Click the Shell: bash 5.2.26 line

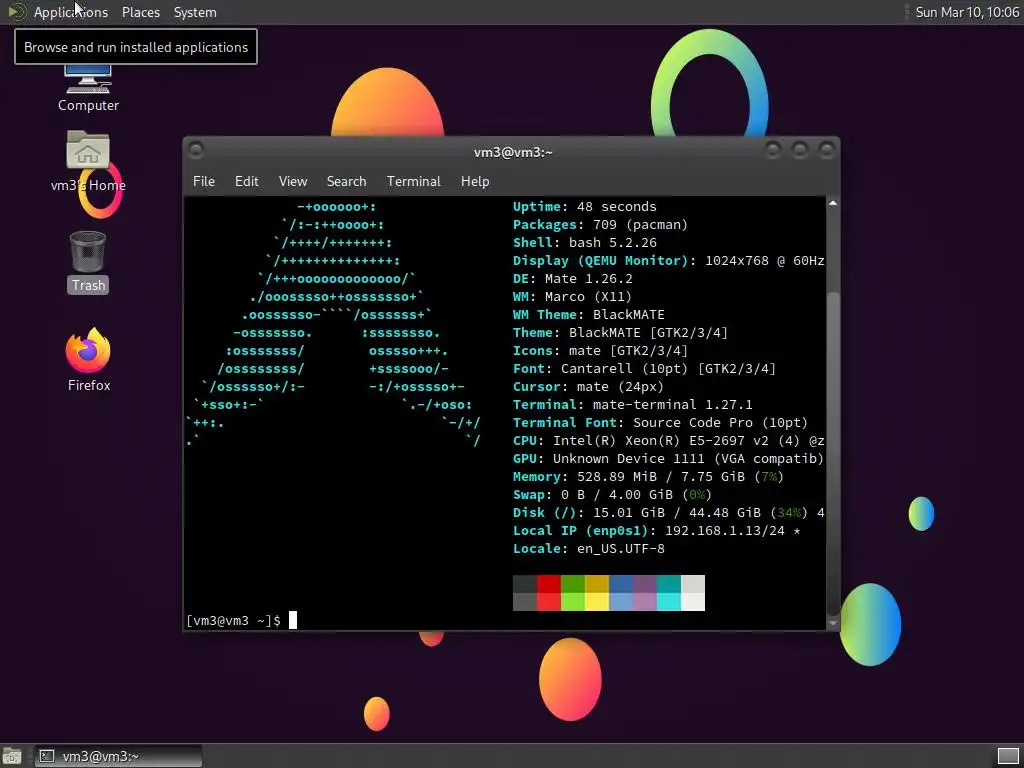(x=584, y=242)
